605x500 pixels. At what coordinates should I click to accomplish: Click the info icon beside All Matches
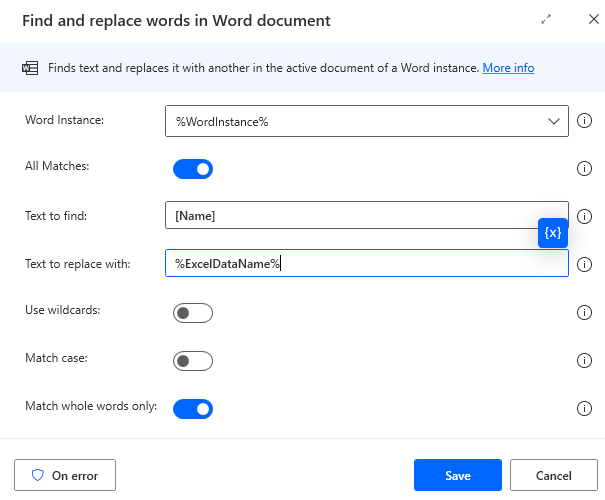[586, 169]
